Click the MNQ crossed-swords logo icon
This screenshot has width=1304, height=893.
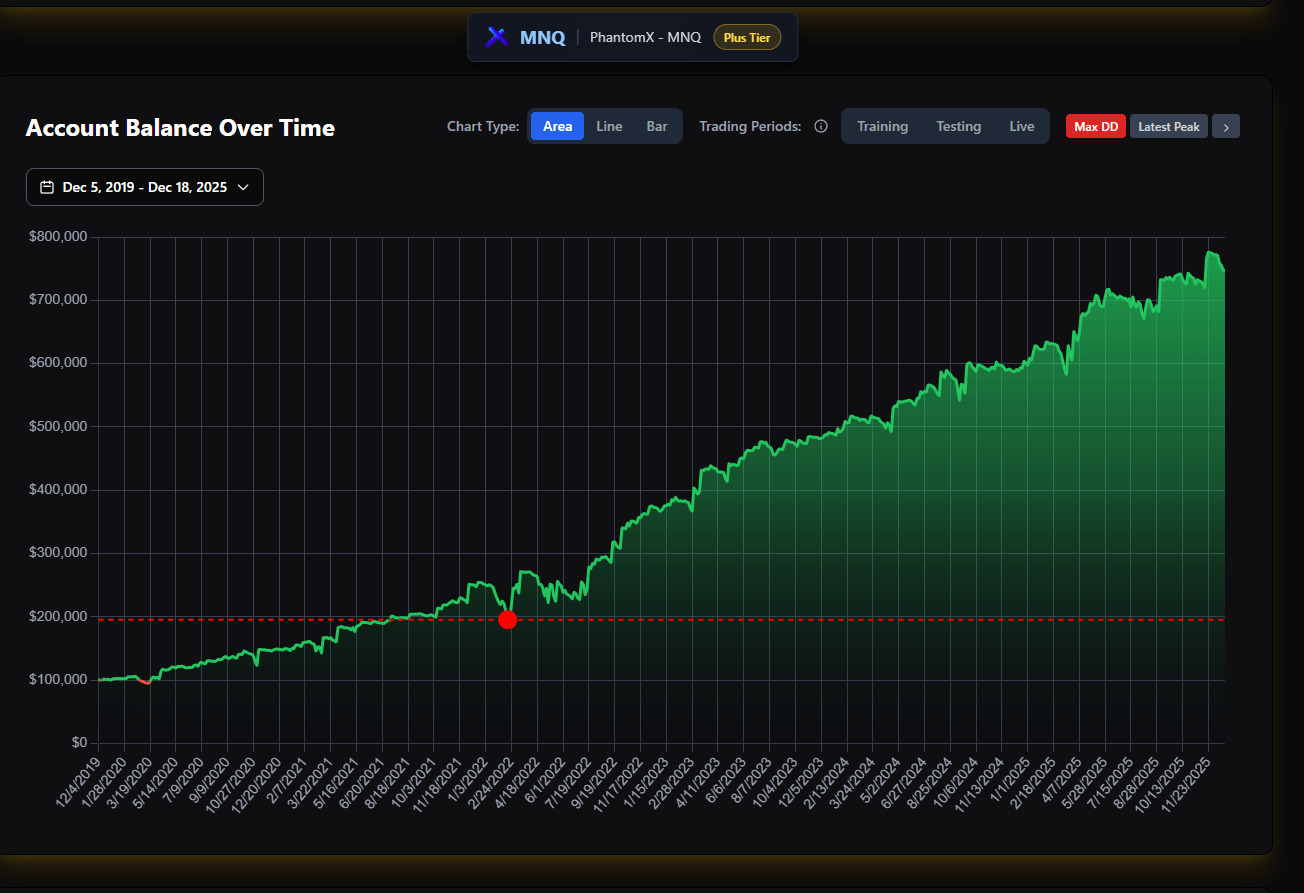497,37
